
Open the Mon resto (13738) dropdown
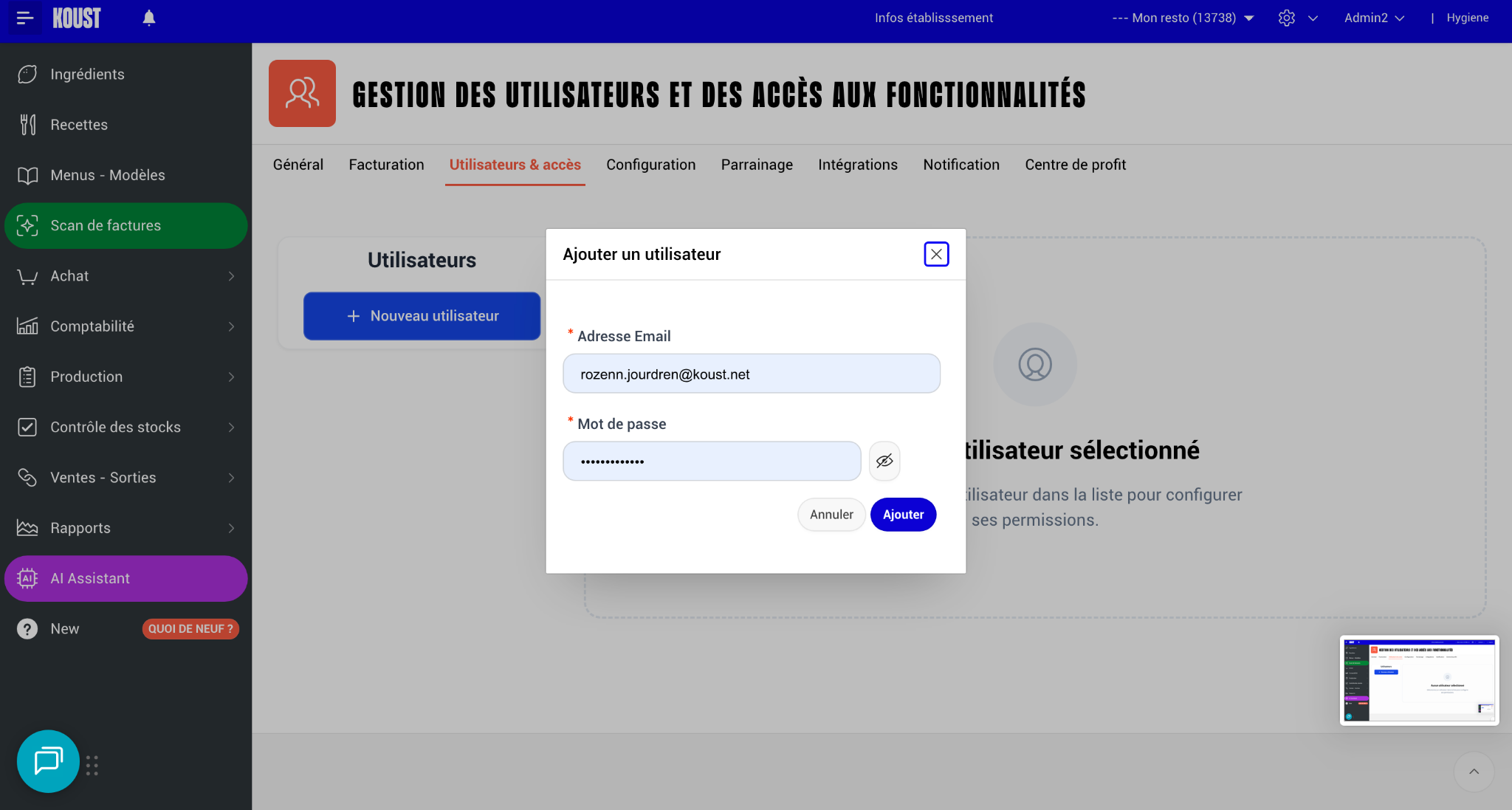1183,18
